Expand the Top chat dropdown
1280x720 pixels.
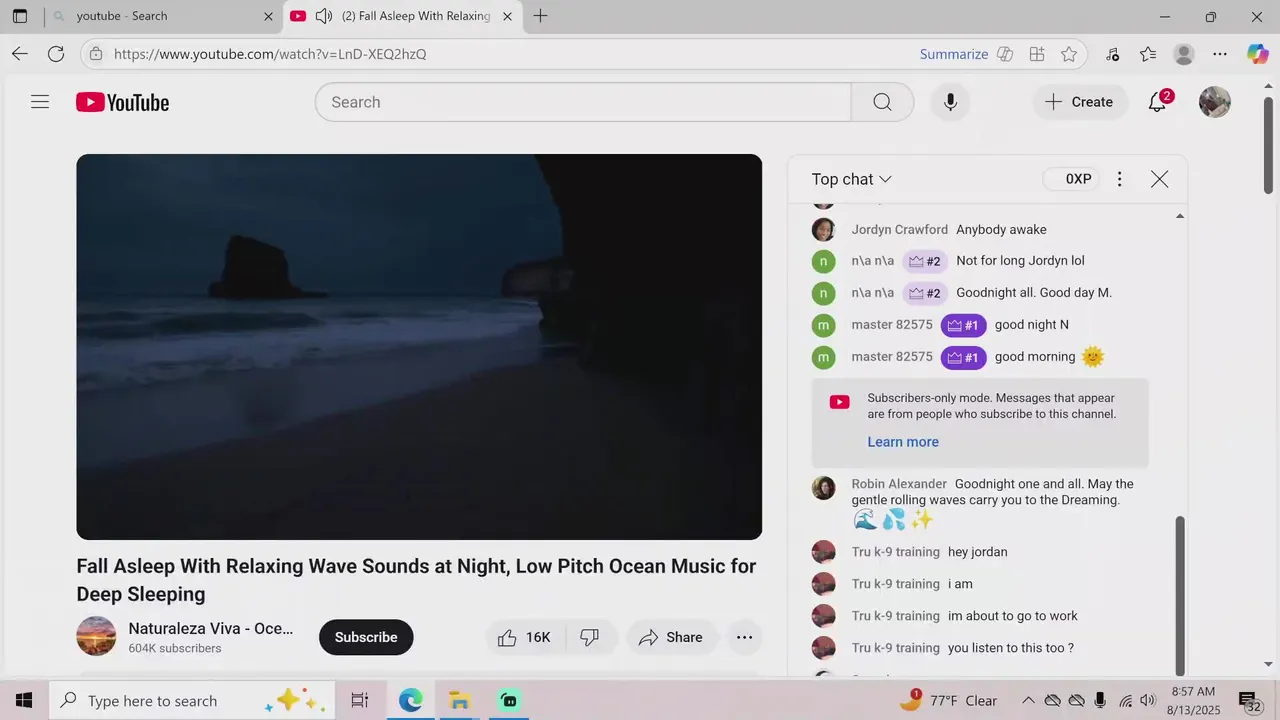click(x=851, y=179)
